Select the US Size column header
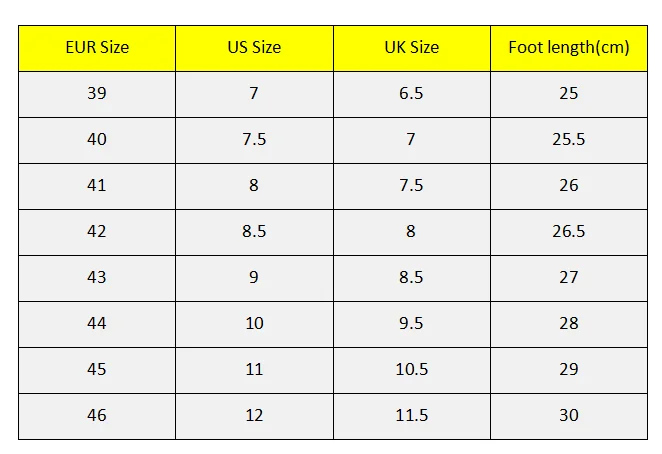This screenshot has height=454, width=662. (x=254, y=48)
